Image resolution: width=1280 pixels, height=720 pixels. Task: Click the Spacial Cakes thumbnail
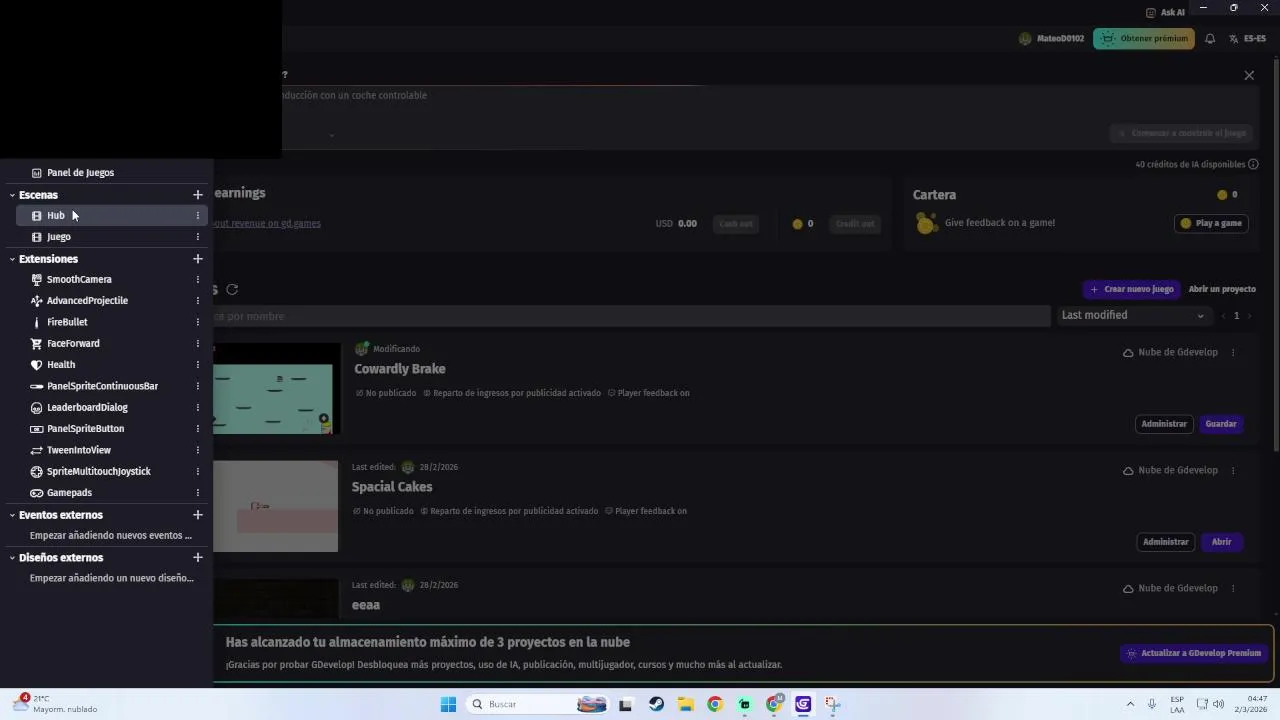tap(275, 506)
